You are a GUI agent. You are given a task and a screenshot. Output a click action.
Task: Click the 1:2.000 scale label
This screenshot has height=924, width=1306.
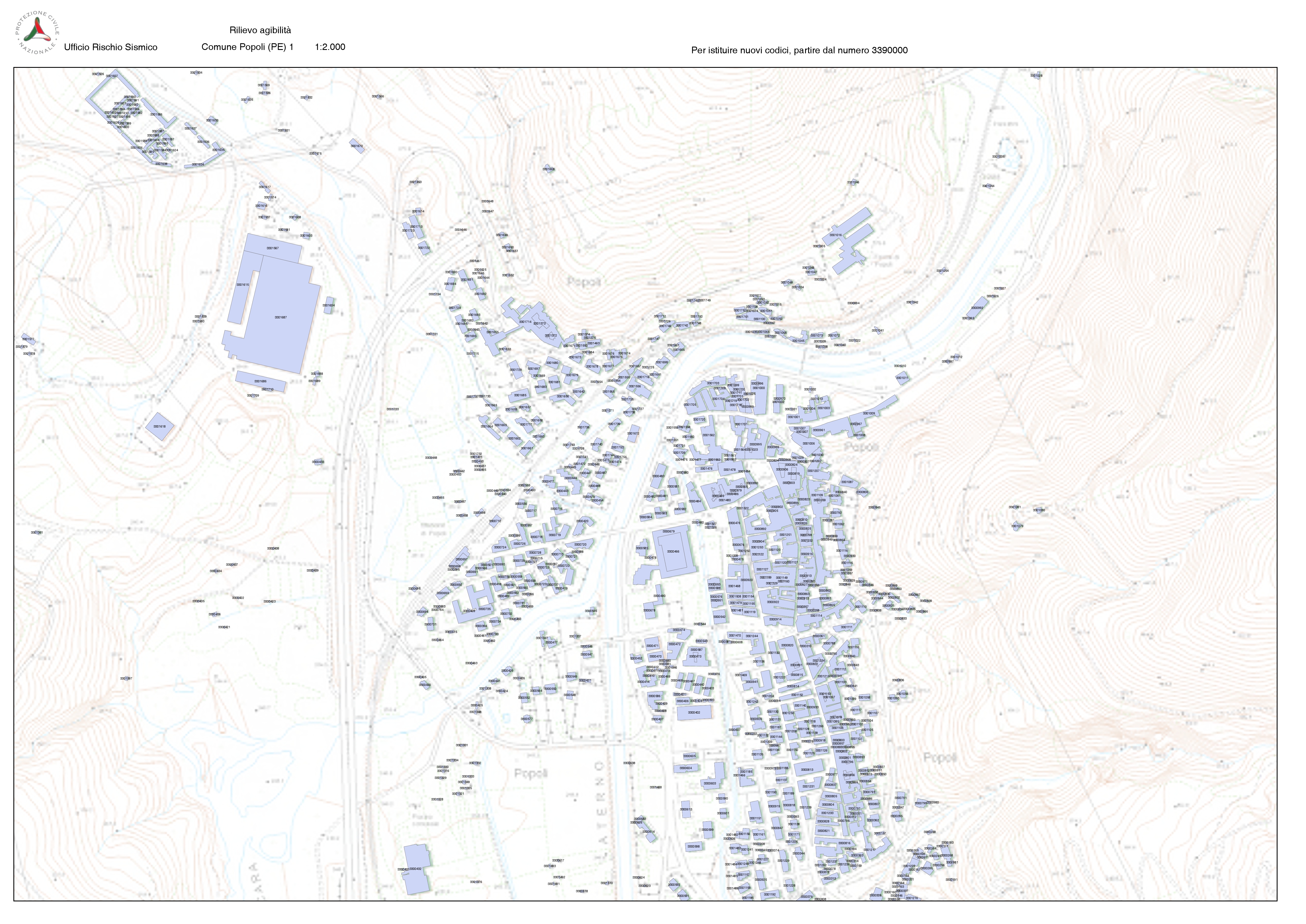click(x=329, y=47)
